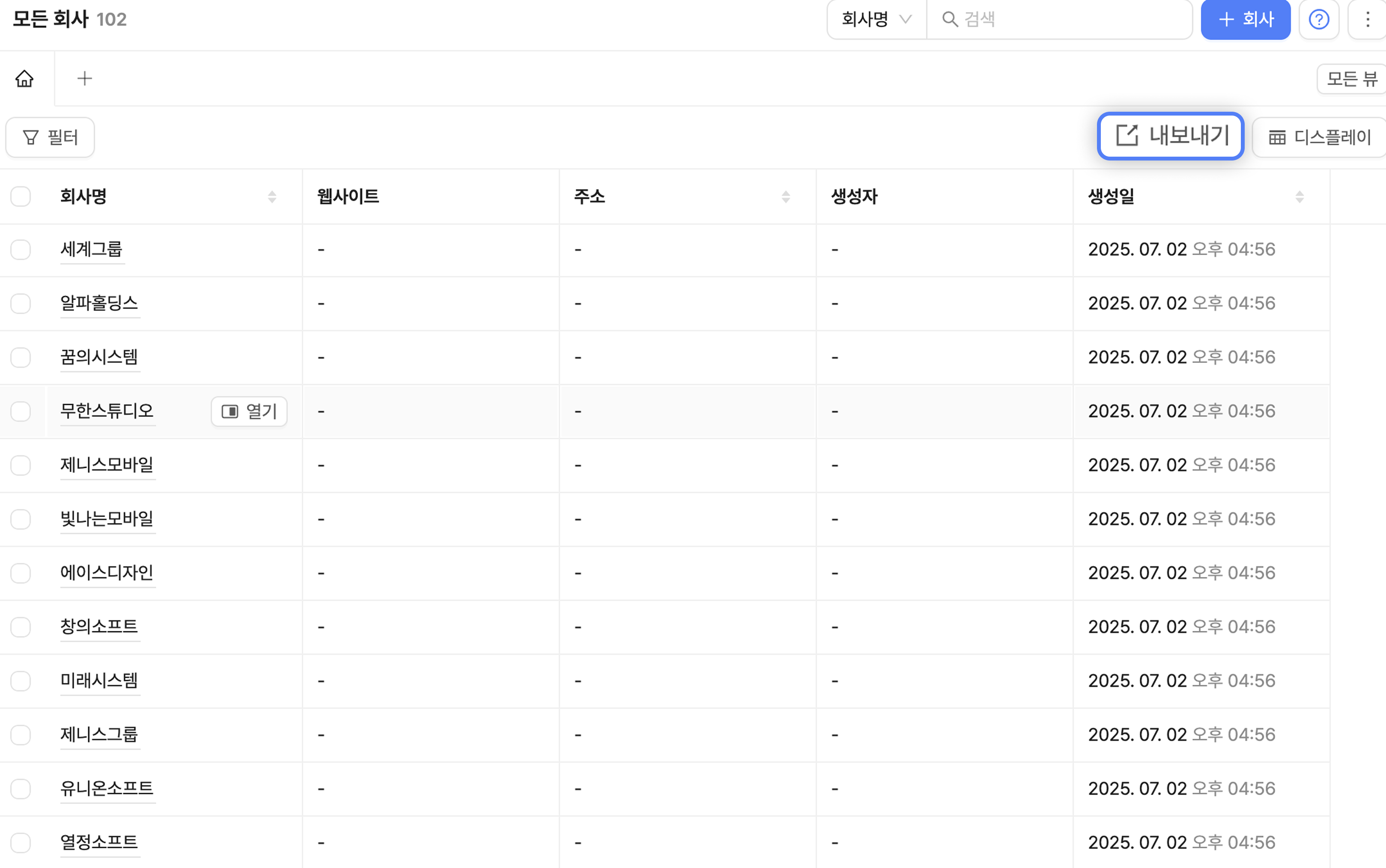The width and height of the screenshot is (1386, 868).
Task: Check the 세계그룹 row checkbox
Action: pos(21,250)
